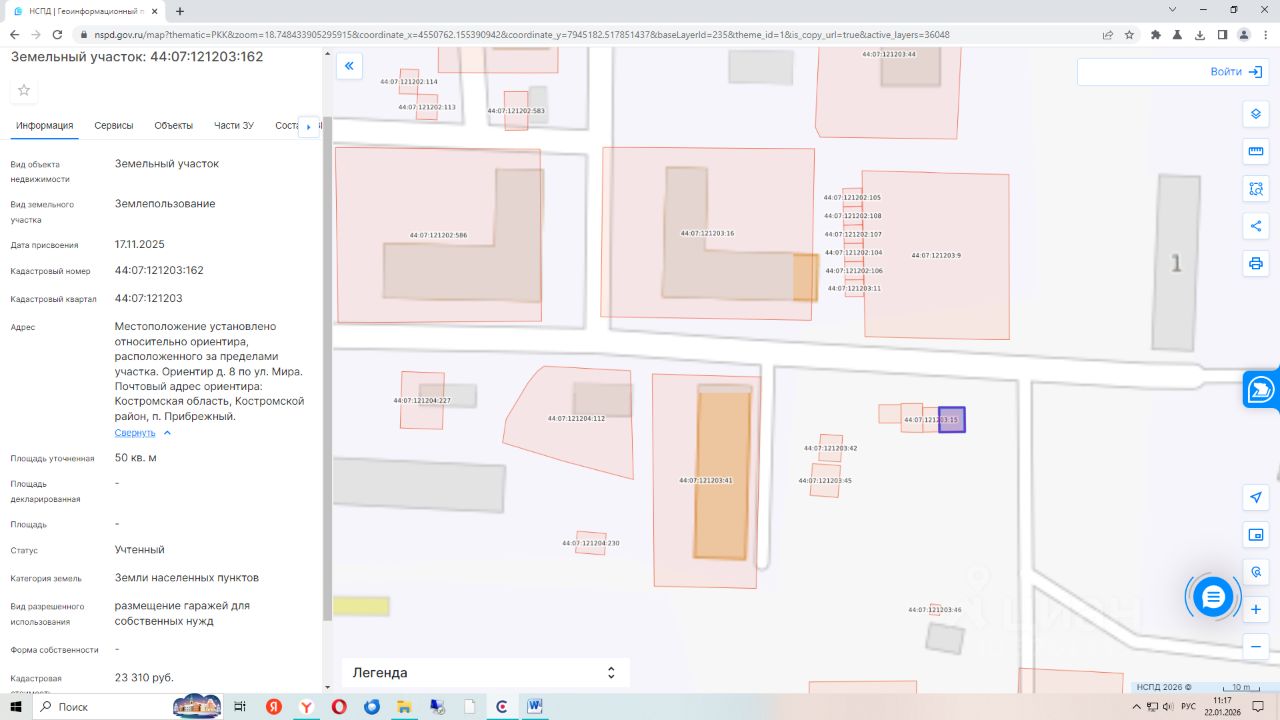Open the overview mini-map window icon
Image resolution: width=1280 pixels, height=720 pixels.
click(1256, 535)
